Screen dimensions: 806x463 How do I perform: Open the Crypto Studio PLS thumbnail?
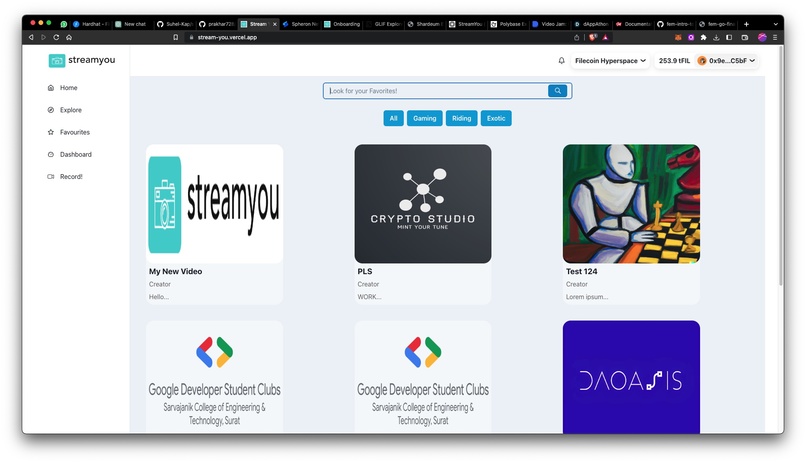coord(423,204)
